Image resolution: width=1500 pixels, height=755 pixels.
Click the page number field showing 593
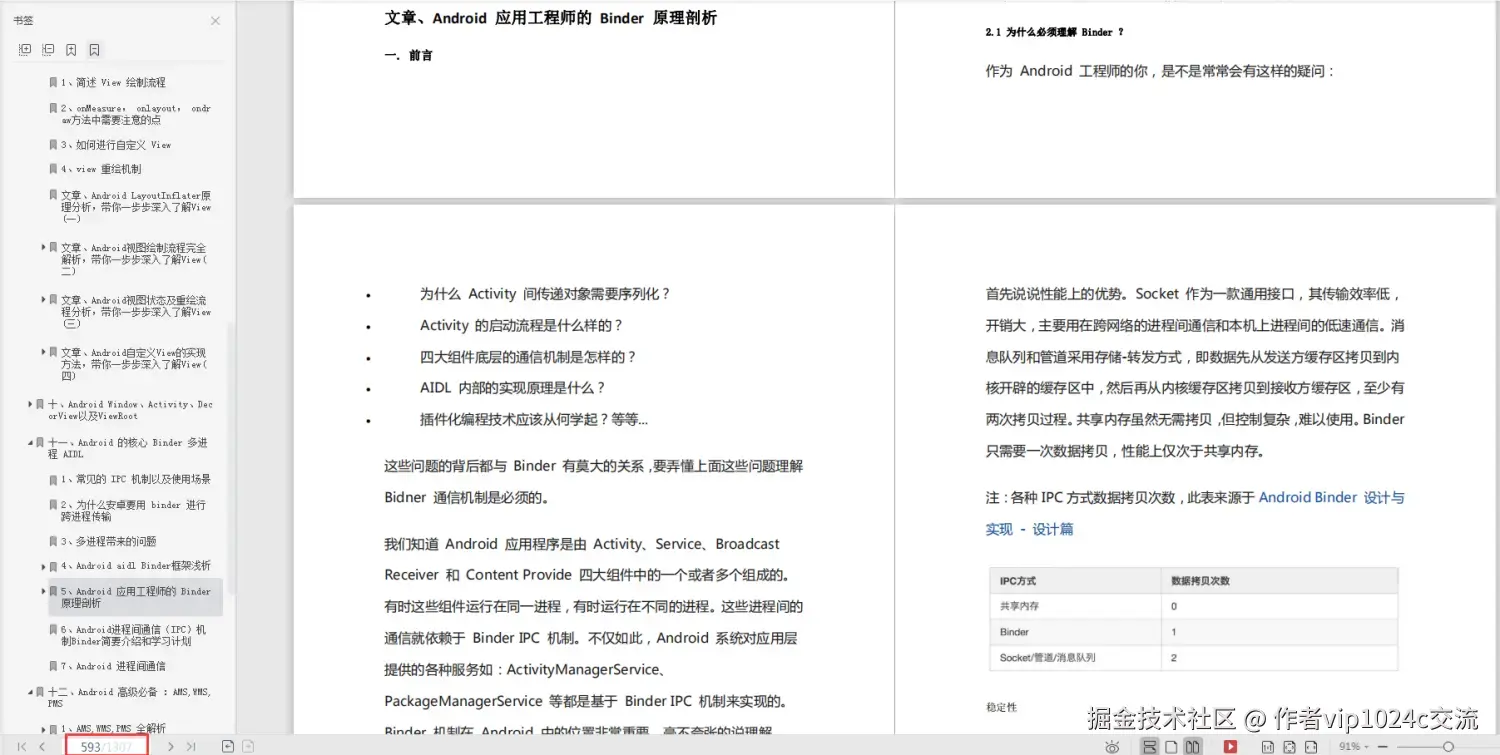point(107,746)
